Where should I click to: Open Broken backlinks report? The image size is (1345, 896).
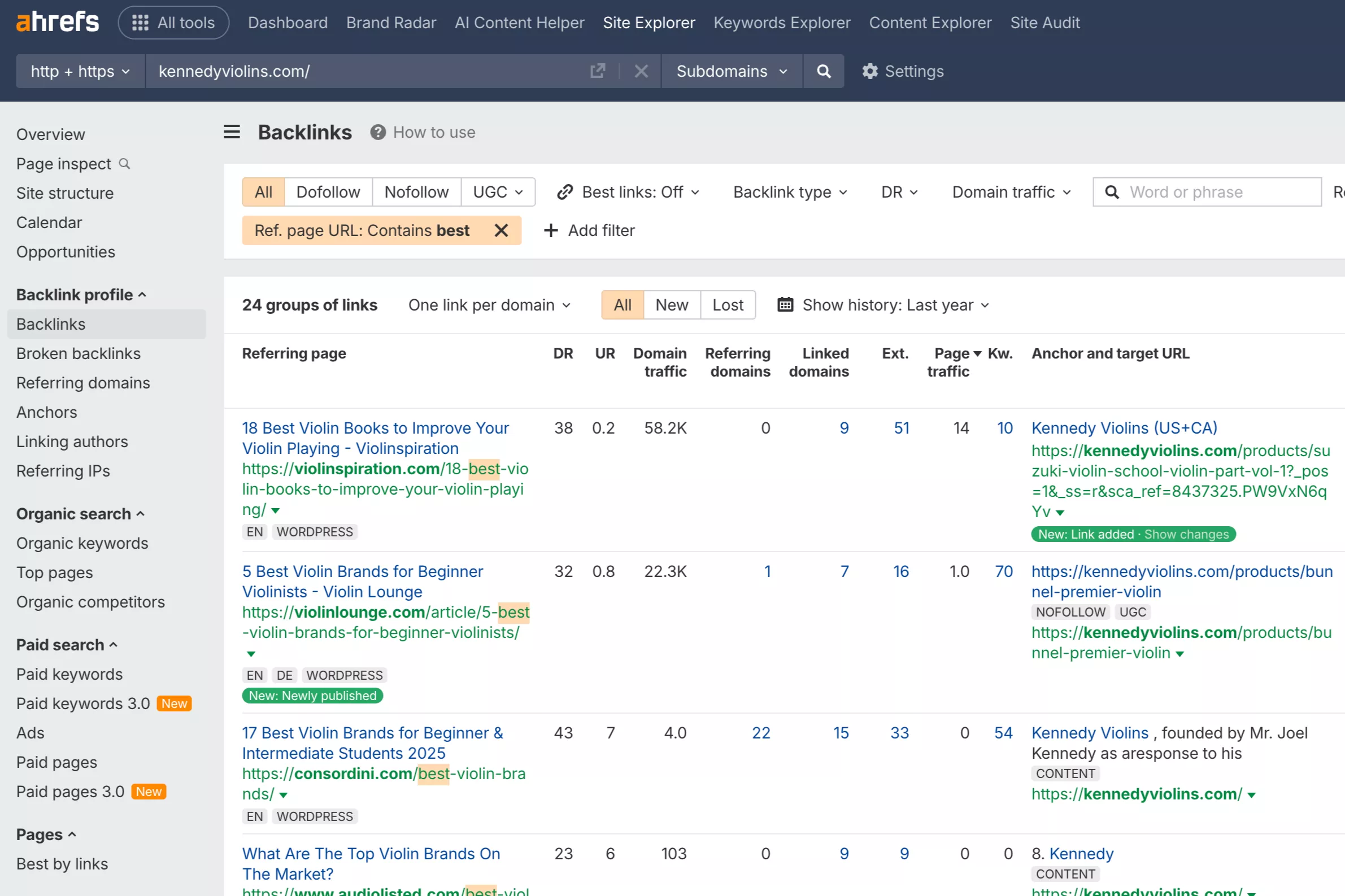click(x=79, y=353)
